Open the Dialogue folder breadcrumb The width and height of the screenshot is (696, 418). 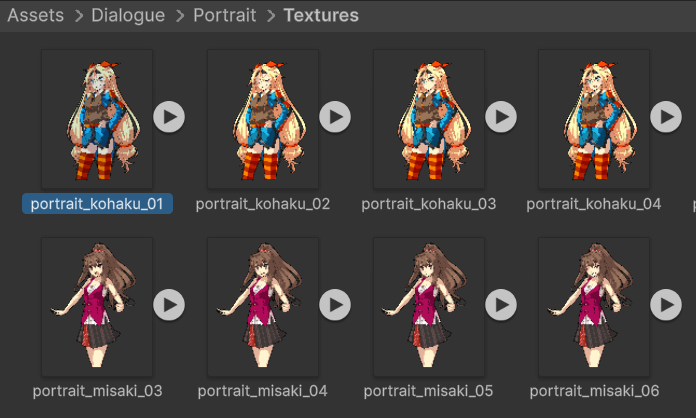click(128, 16)
